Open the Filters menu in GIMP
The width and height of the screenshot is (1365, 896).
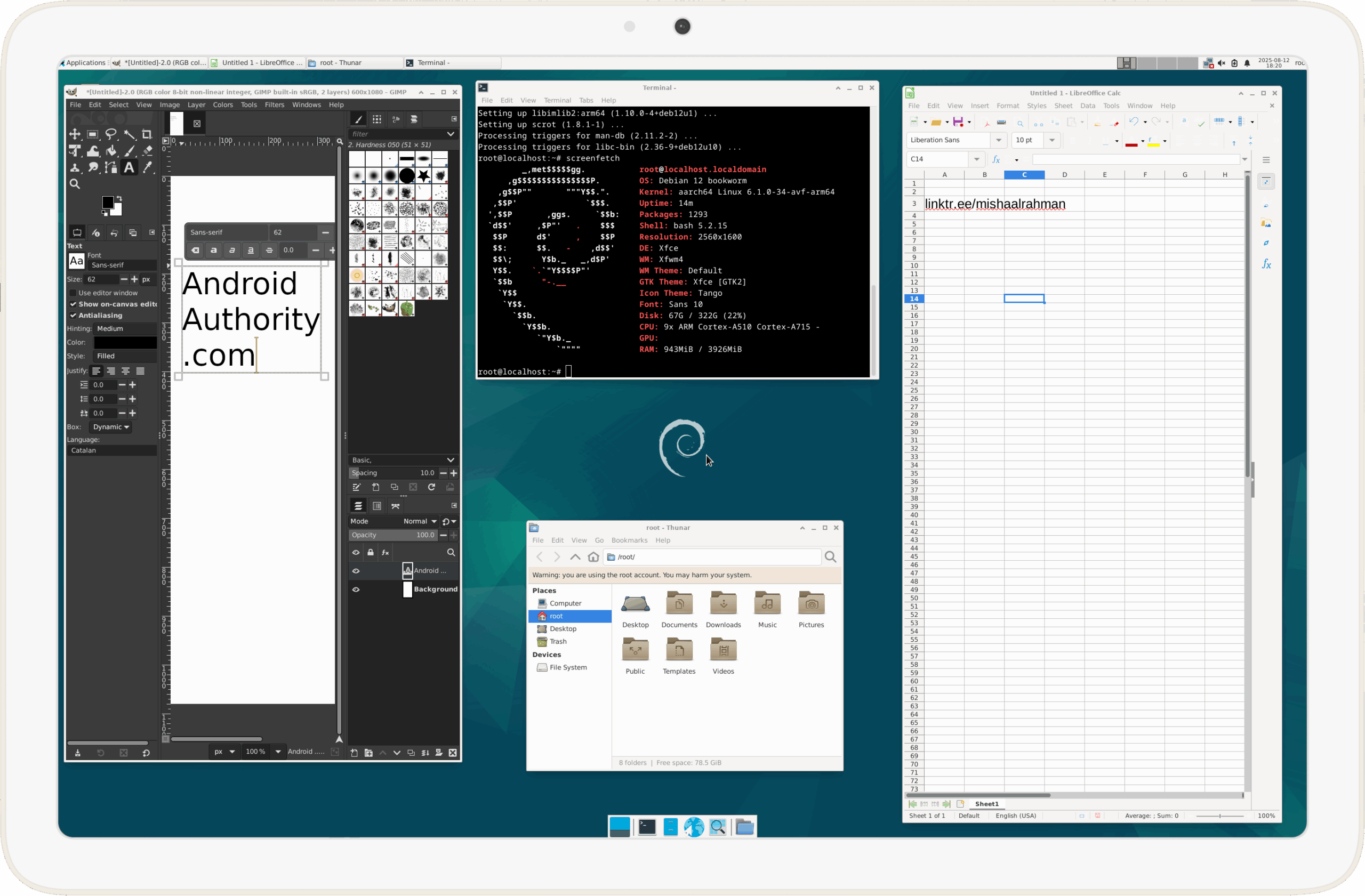pyautogui.click(x=275, y=105)
